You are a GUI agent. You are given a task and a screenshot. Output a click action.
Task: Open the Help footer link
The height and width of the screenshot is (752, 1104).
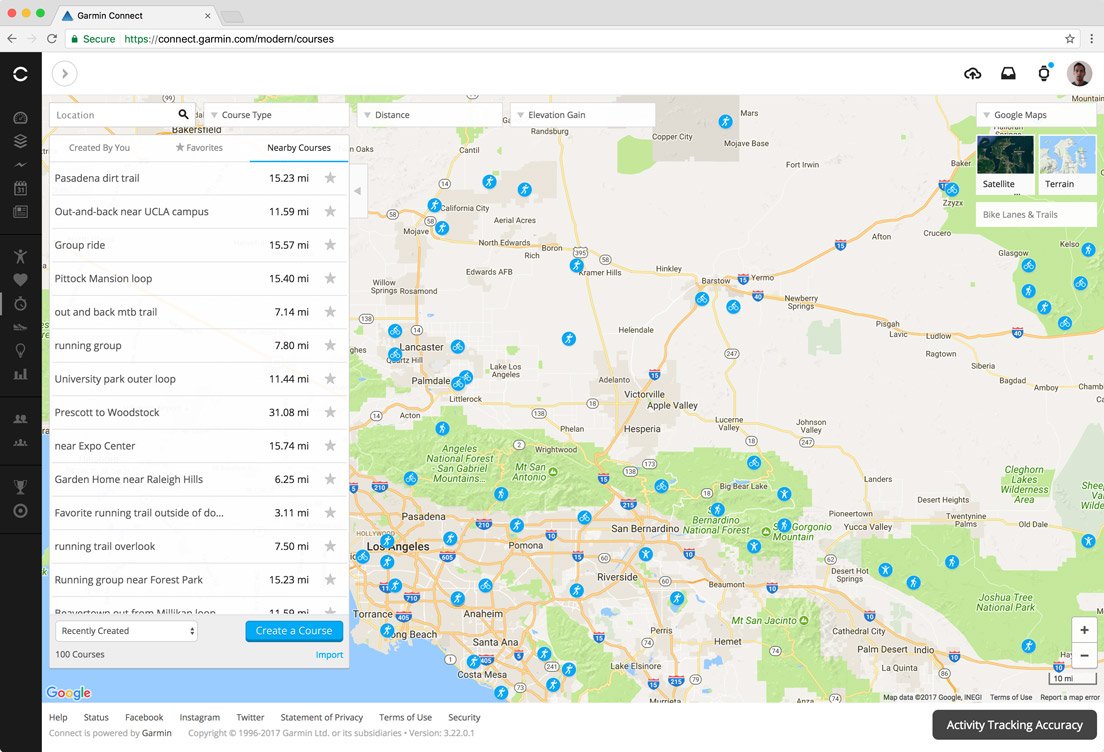[58, 717]
